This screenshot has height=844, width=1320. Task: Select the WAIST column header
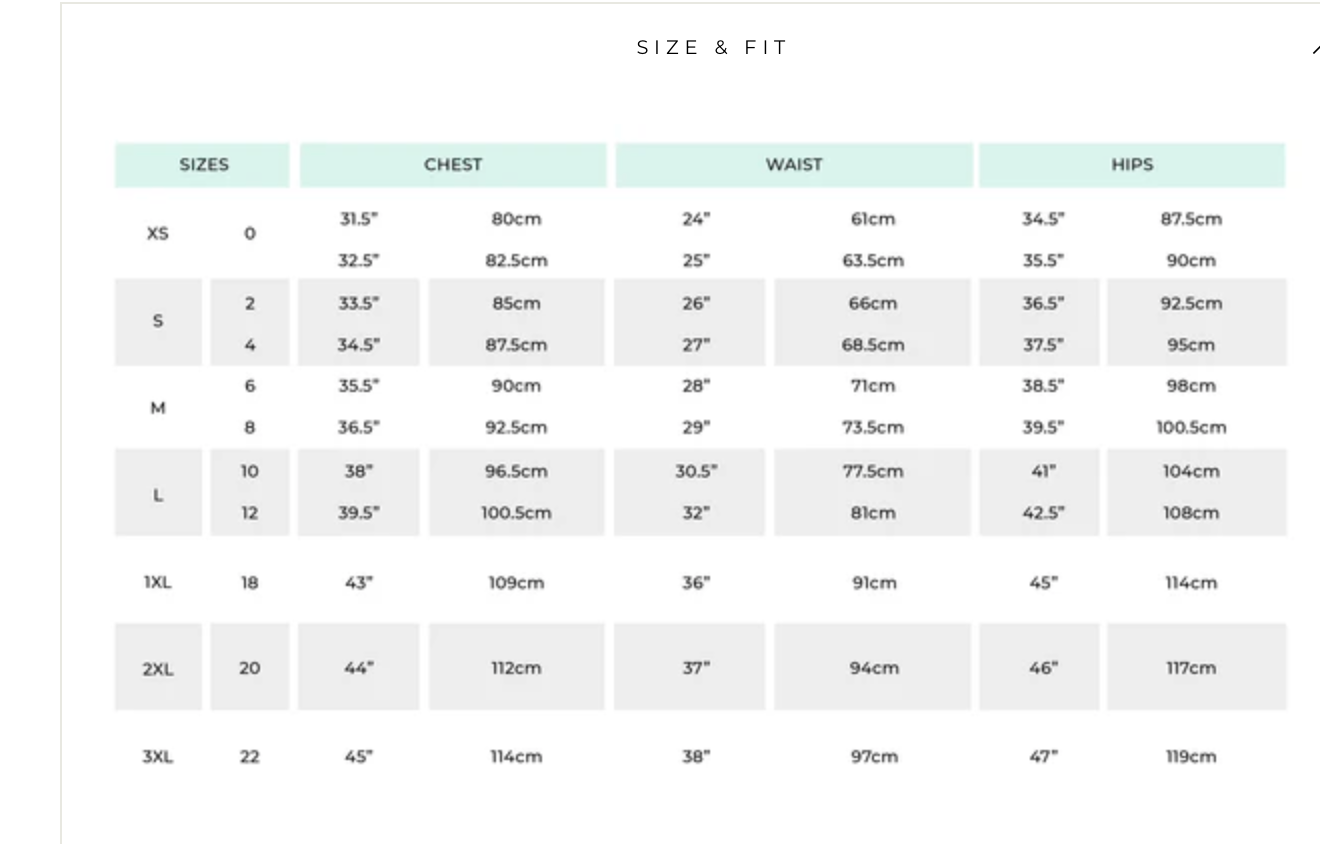pos(794,165)
